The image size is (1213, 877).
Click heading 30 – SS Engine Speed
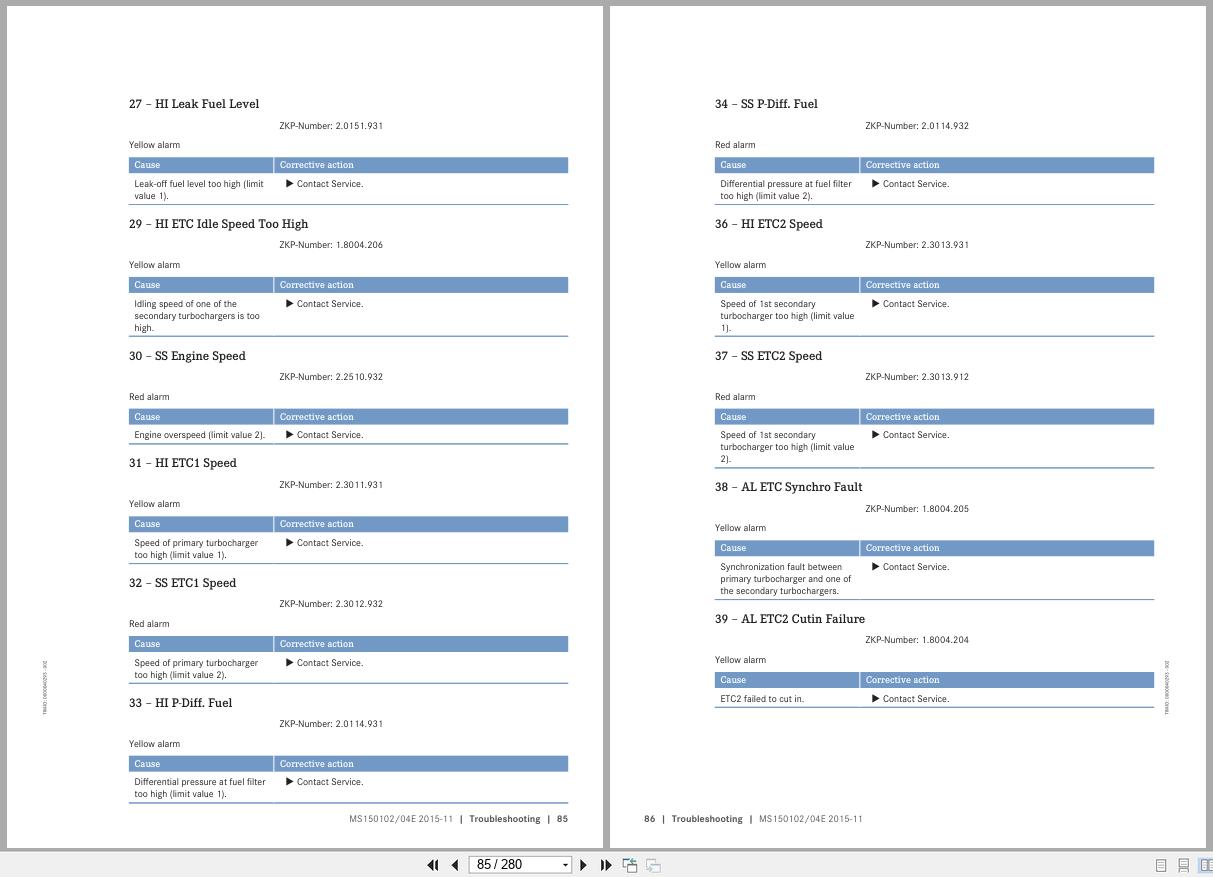(187, 356)
